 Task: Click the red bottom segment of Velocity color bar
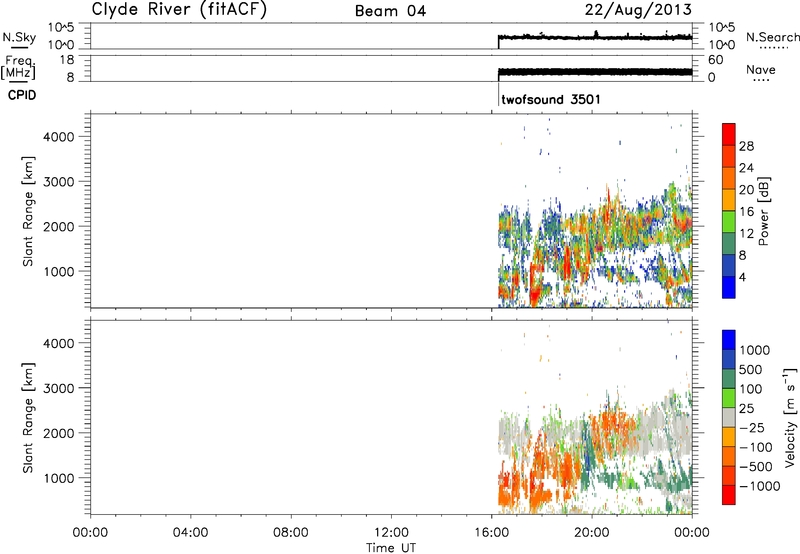[729, 495]
